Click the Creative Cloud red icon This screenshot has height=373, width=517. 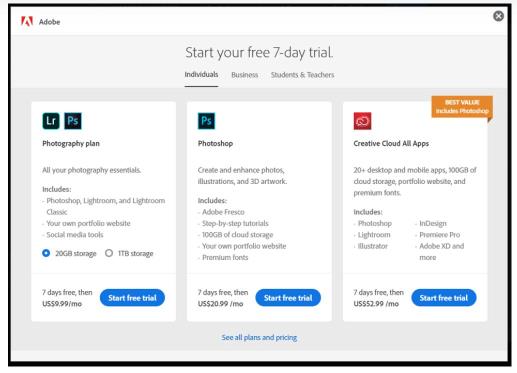pyautogui.click(x=362, y=121)
